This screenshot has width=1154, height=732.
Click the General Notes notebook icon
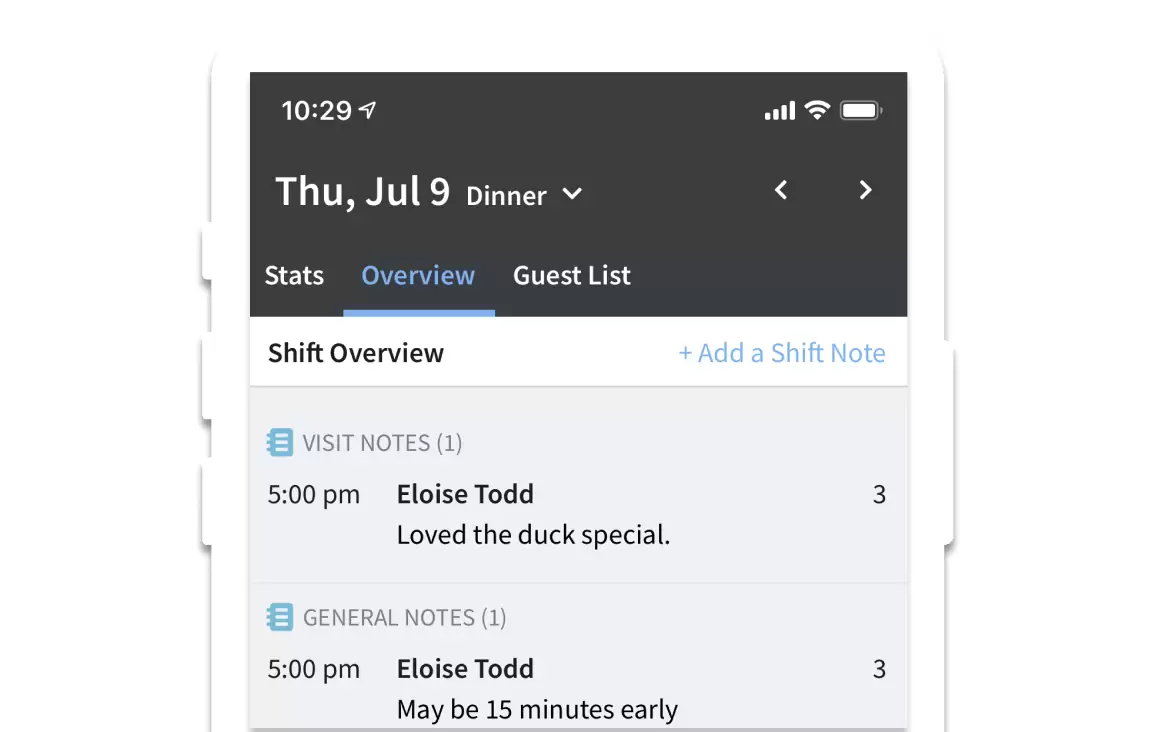[280, 617]
